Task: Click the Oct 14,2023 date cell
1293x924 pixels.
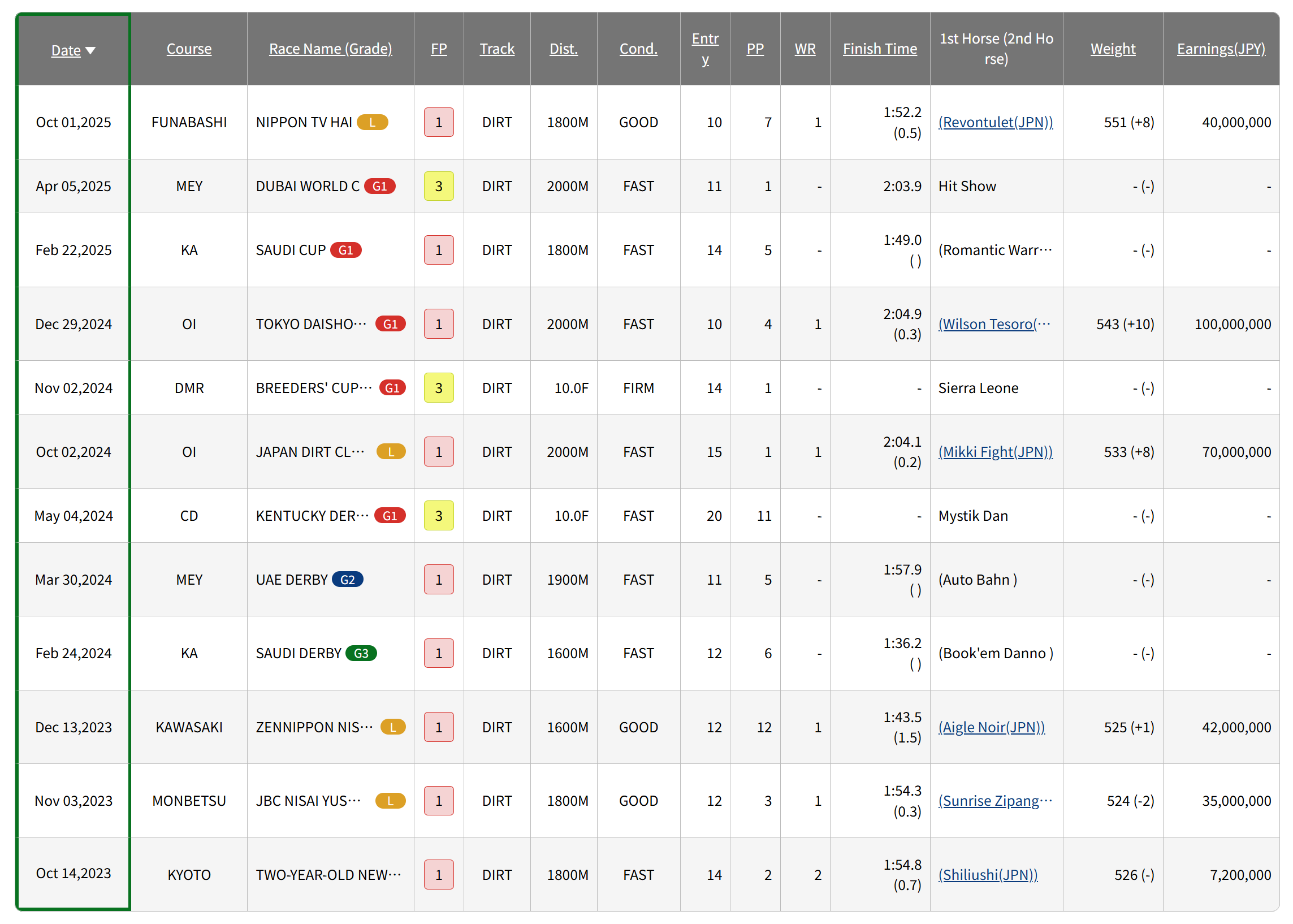Action: point(73,873)
